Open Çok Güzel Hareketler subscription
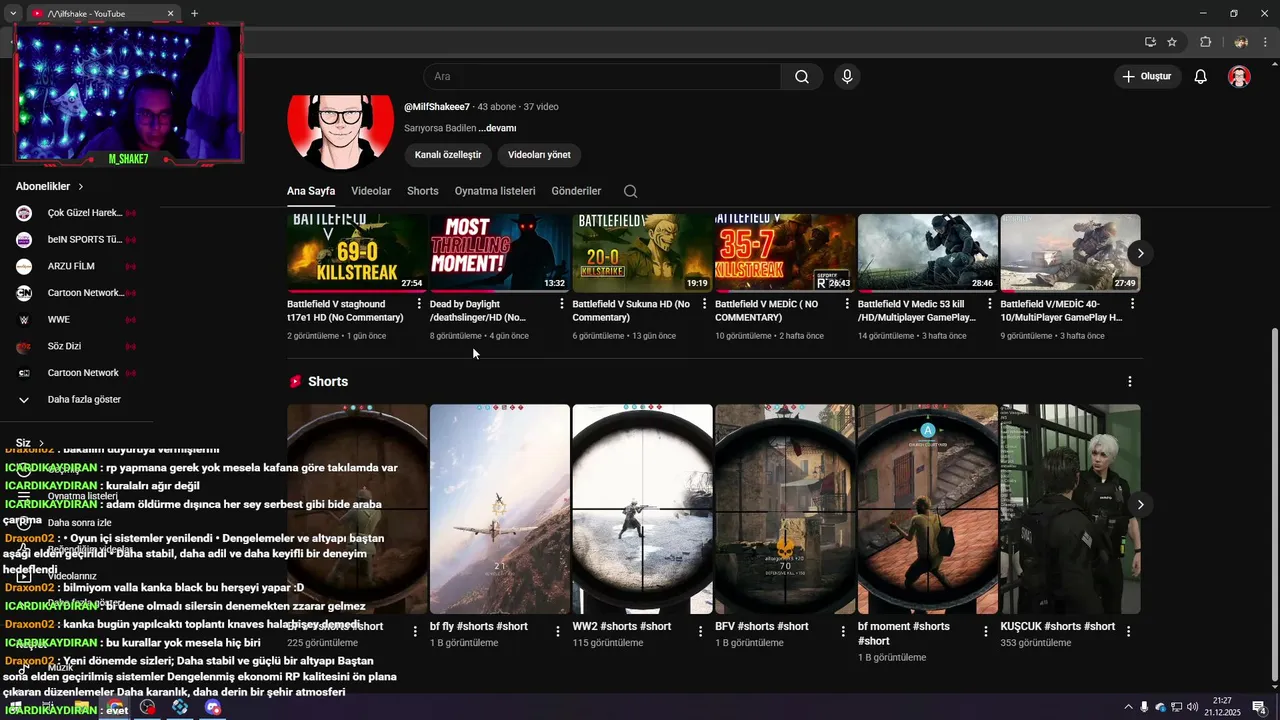Screen dimensions: 1280x720 pyautogui.click(x=76, y=213)
